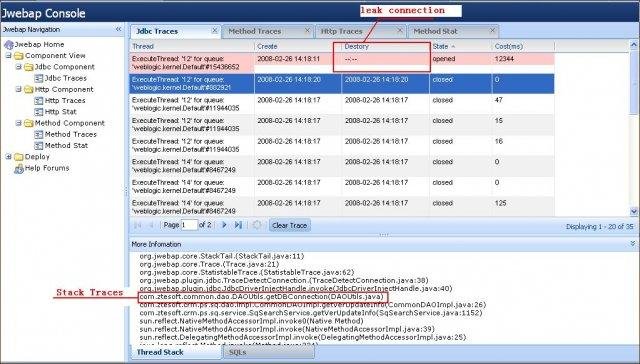Go to the last page of traces

click(238, 225)
